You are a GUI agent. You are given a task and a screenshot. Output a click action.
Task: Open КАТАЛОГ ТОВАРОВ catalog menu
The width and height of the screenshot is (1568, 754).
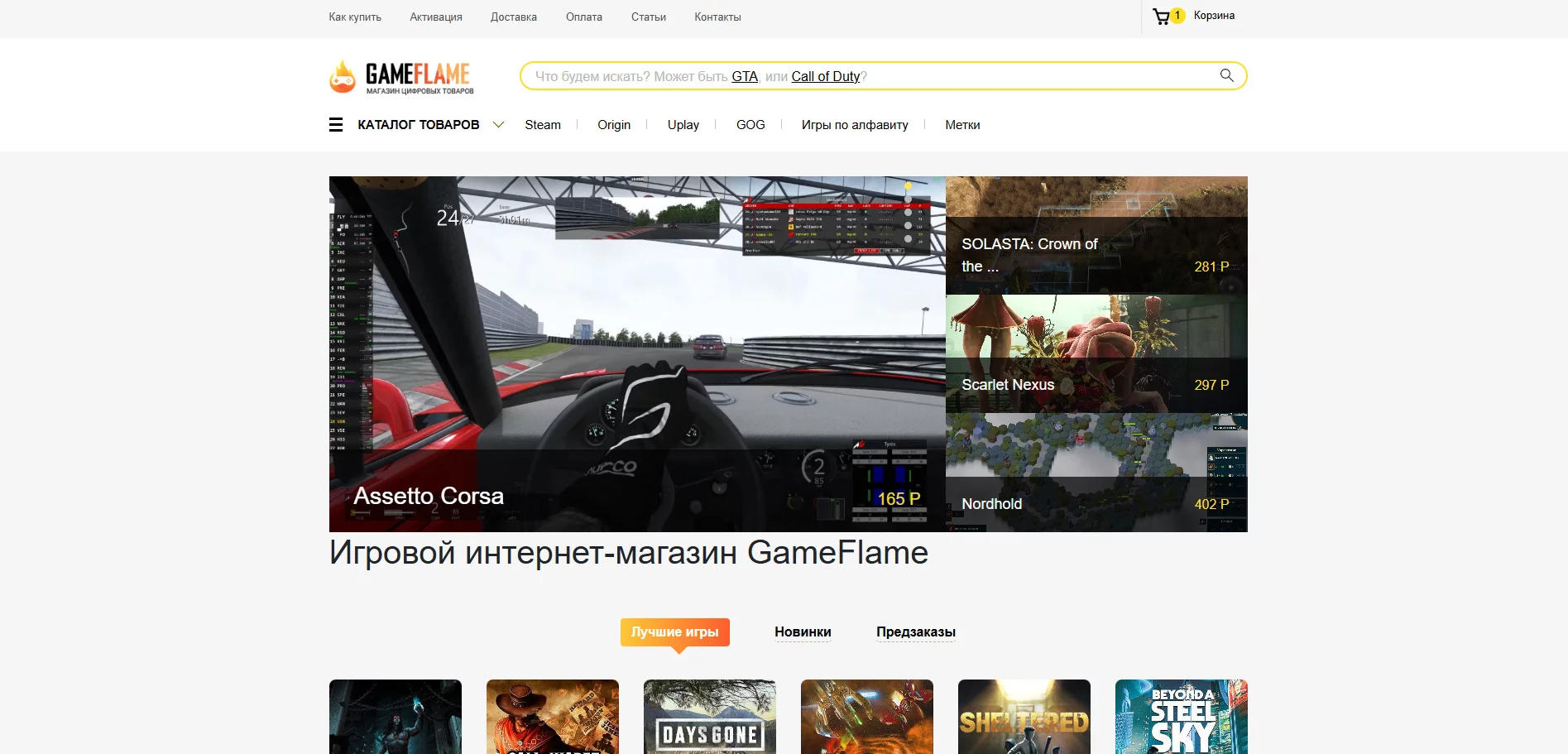[x=419, y=125]
